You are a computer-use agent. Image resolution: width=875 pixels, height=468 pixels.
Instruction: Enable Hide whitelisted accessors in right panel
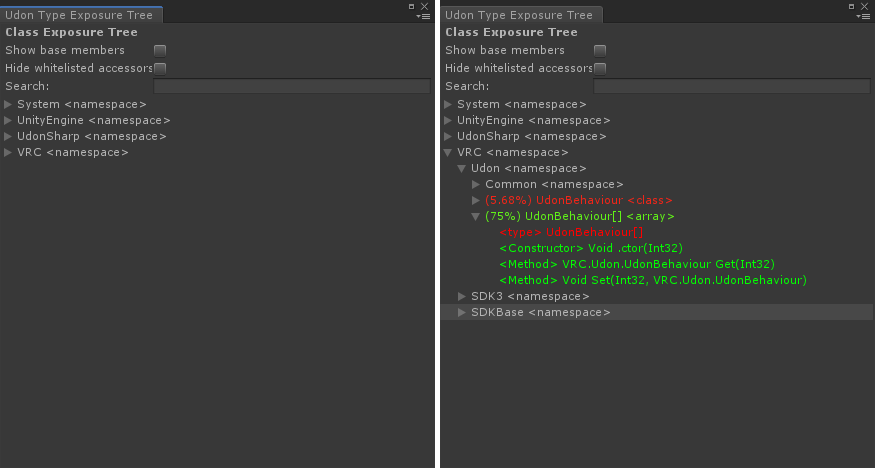pos(600,69)
